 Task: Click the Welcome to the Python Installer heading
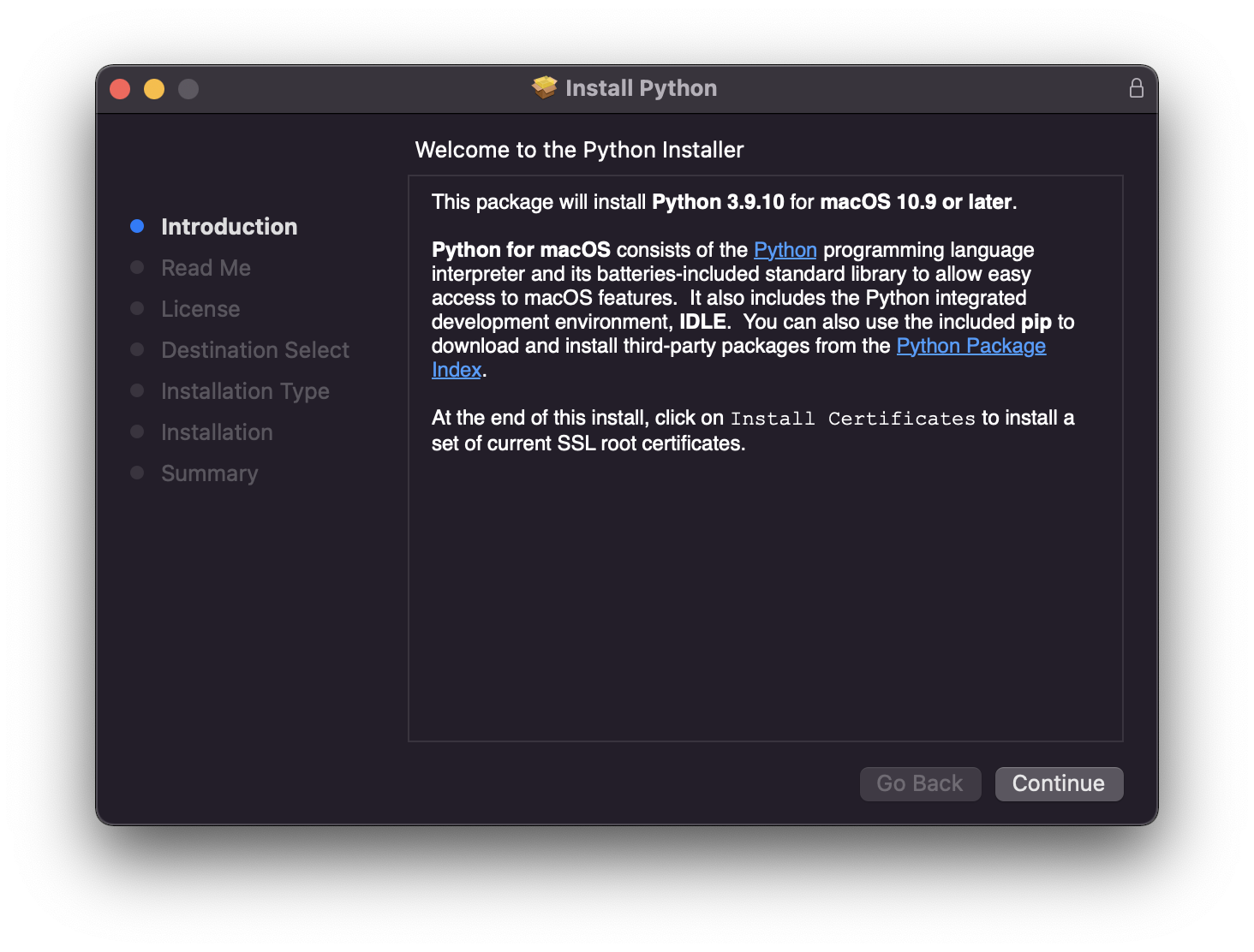579,150
